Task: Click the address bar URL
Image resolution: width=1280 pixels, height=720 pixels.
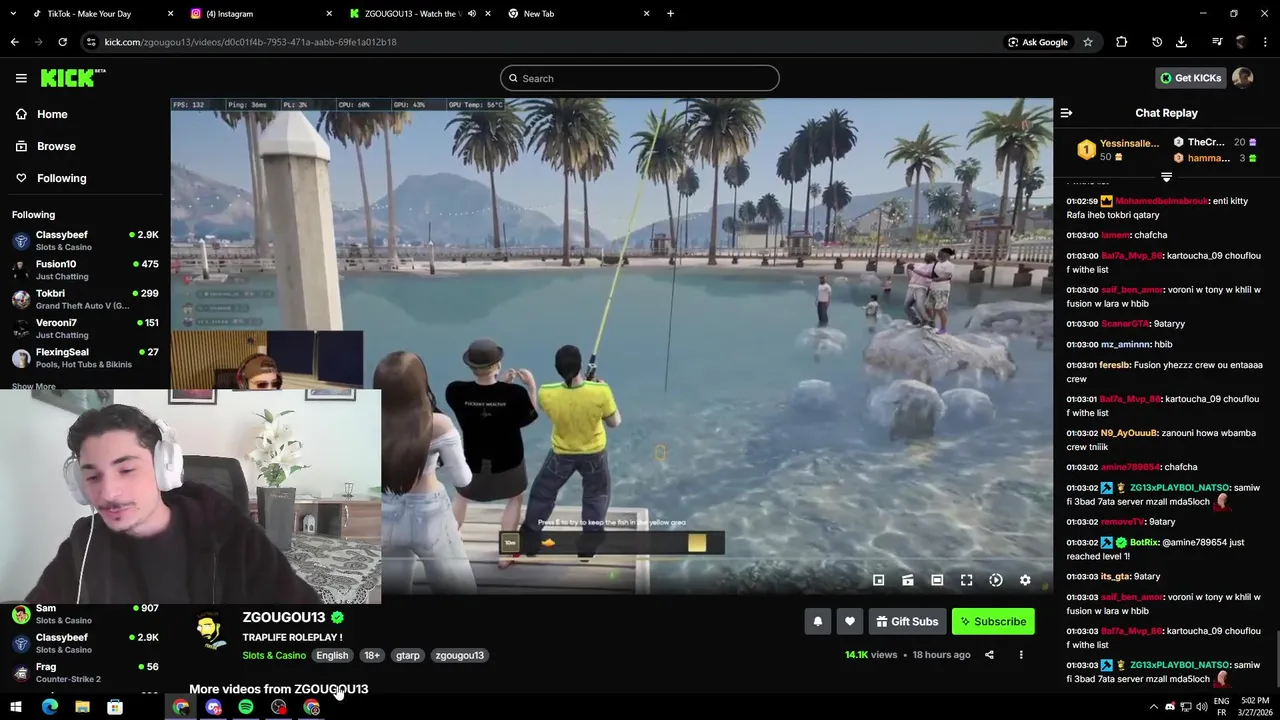Action: click(250, 42)
